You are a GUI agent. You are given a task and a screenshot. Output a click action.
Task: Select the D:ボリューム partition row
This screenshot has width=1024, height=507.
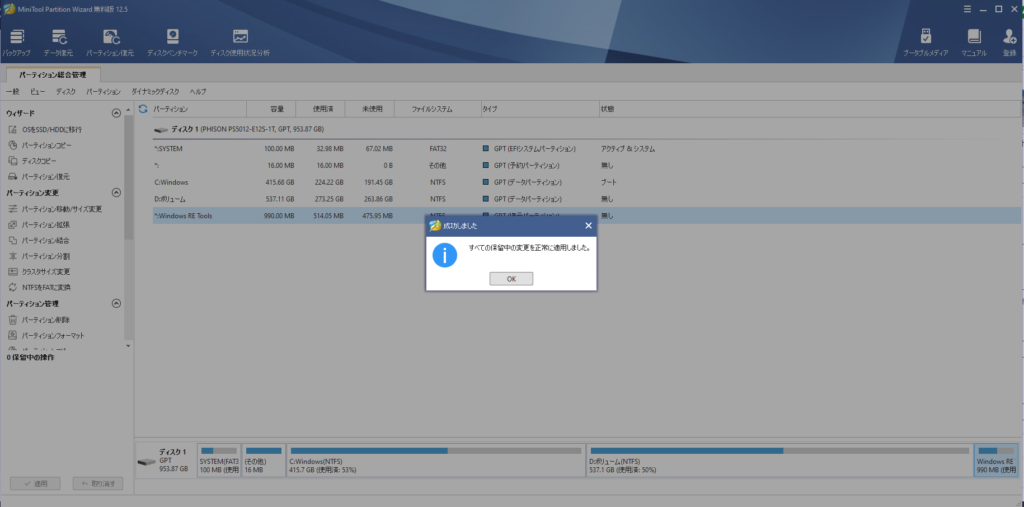pyautogui.click(x=586, y=199)
